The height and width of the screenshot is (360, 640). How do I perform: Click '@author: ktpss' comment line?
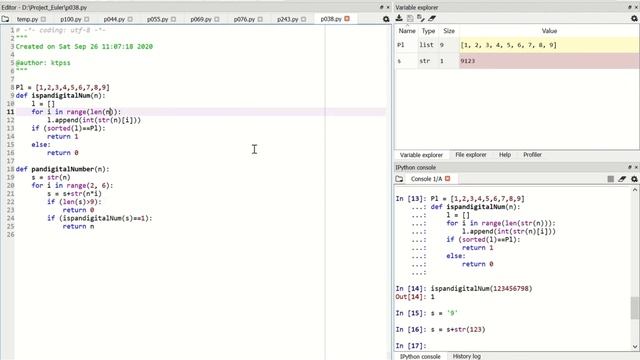click(x=43, y=63)
